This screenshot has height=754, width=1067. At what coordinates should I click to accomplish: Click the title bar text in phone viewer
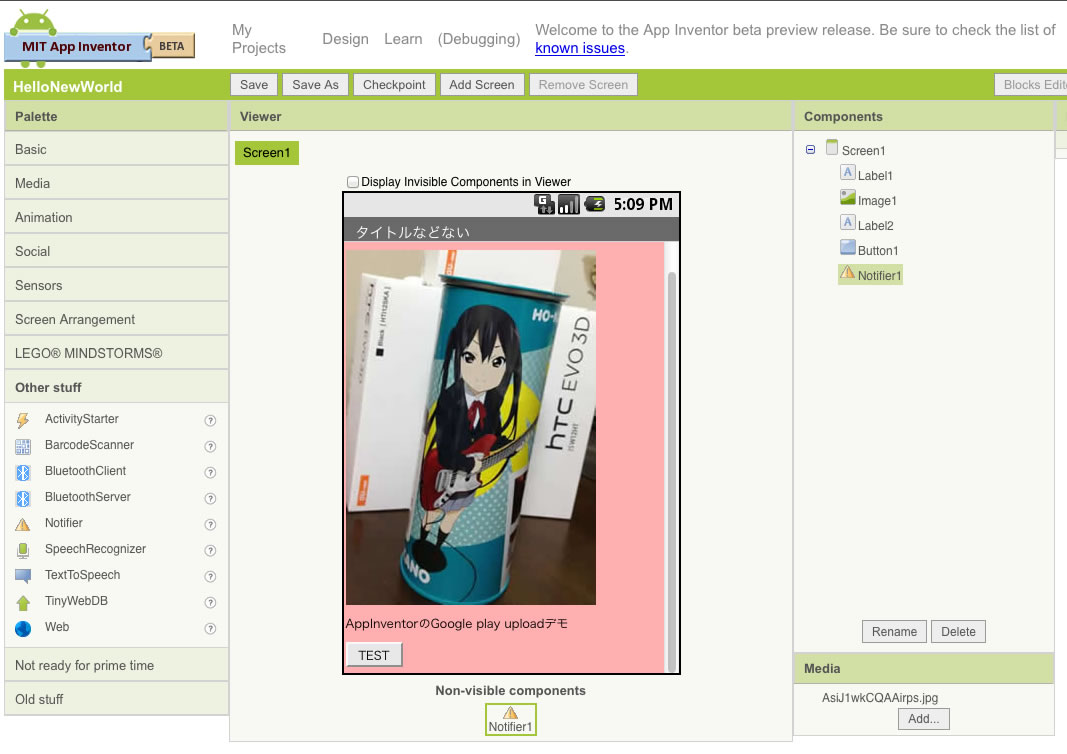[x=412, y=232]
